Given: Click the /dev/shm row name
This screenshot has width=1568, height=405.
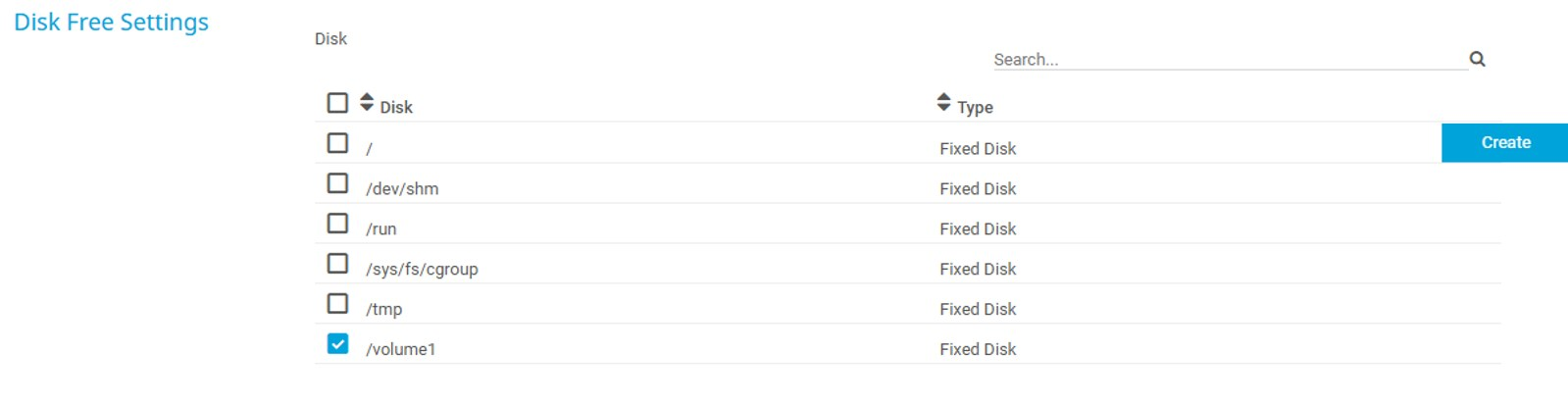Looking at the screenshot, I should (402, 188).
